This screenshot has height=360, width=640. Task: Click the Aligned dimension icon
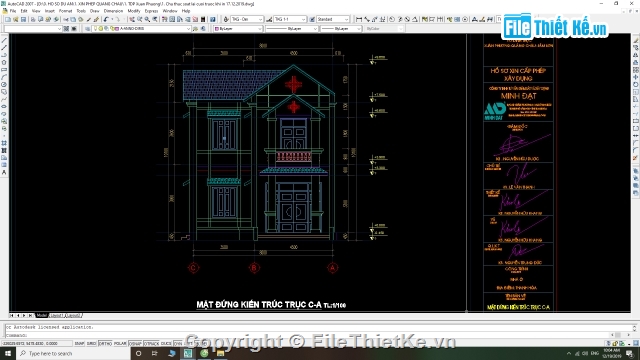coord(367,19)
